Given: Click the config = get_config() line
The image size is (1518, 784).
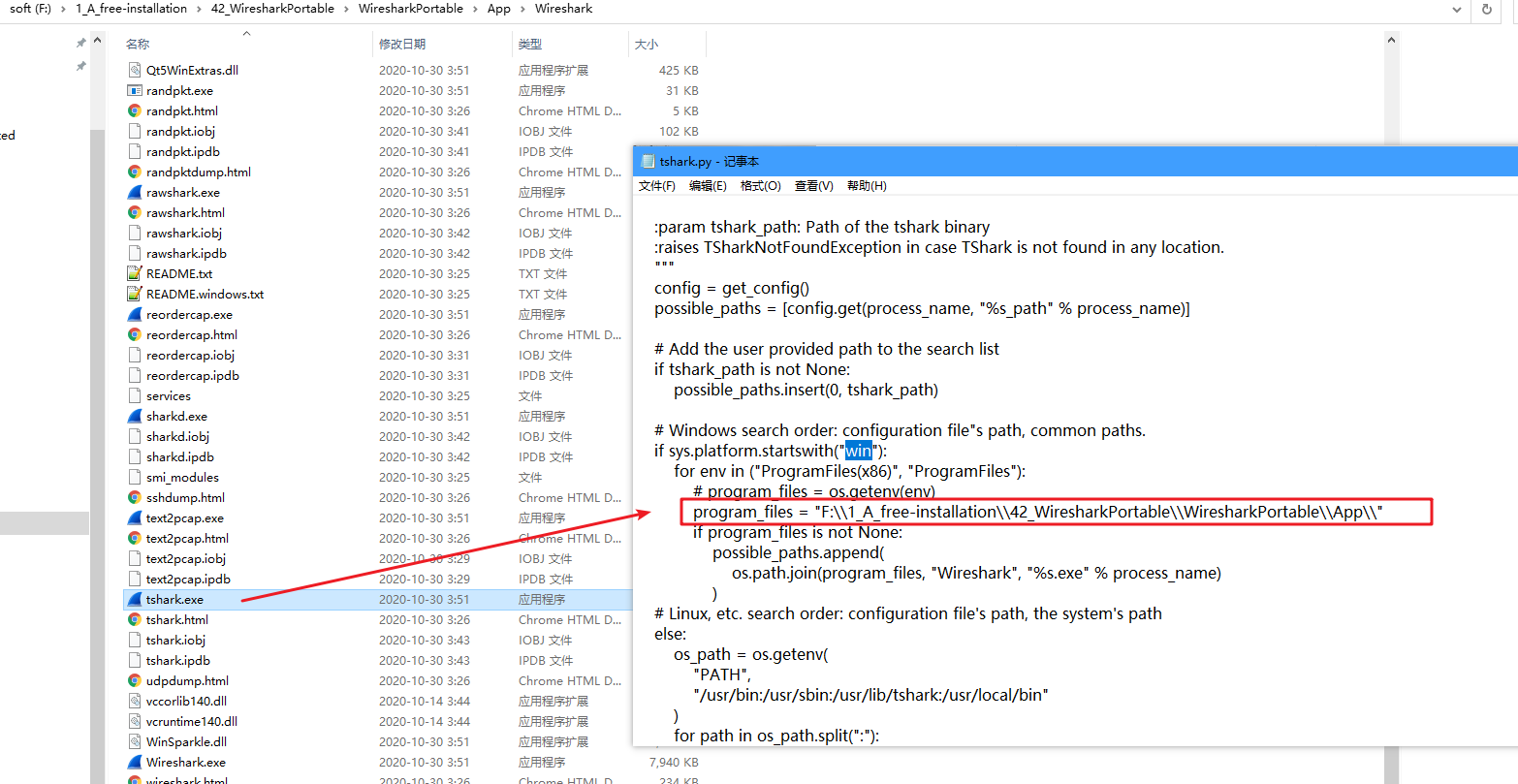Looking at the screenshot, I should coord(732,288).
